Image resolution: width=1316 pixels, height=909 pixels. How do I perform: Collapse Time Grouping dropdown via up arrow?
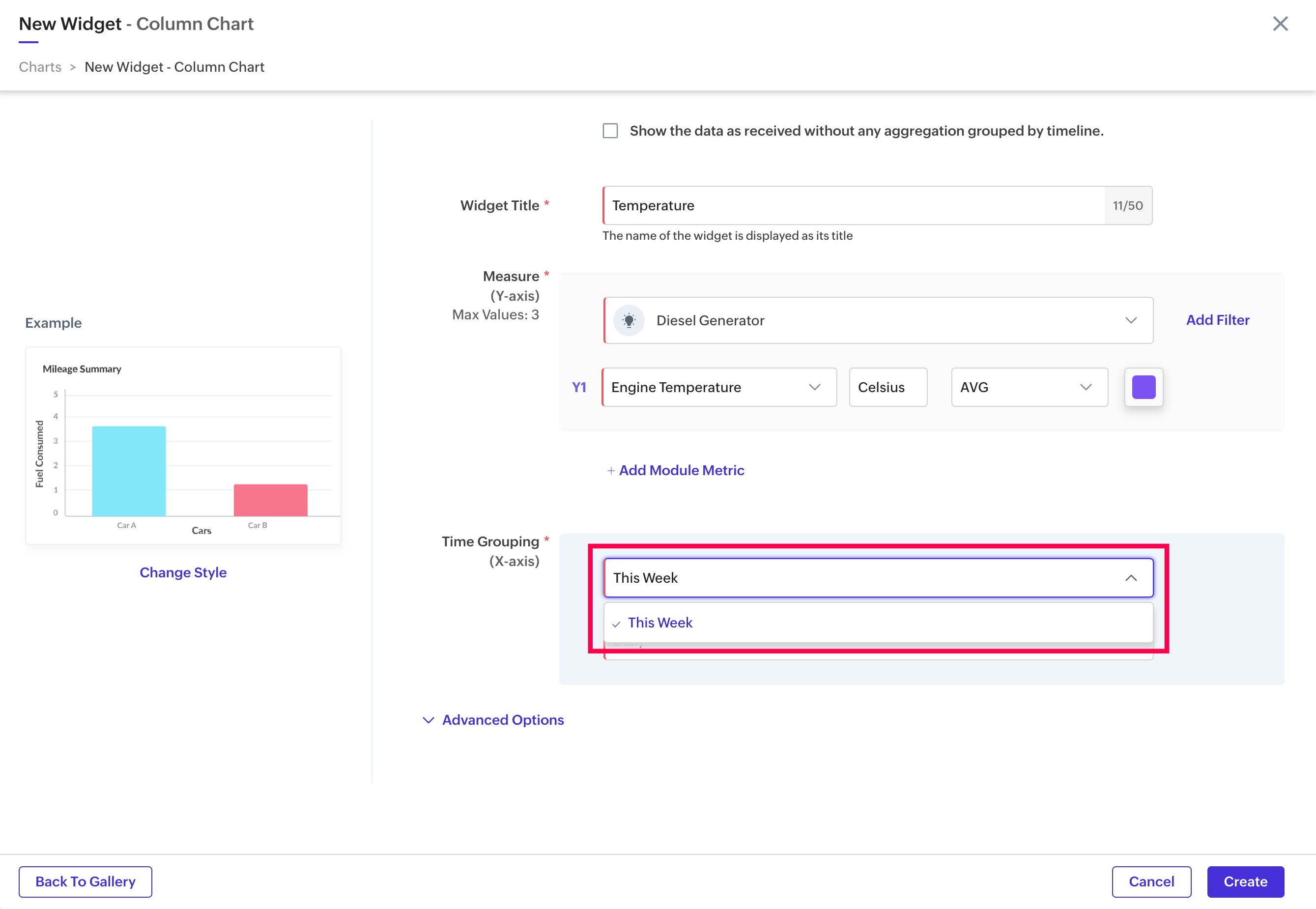coord(1130,578)
